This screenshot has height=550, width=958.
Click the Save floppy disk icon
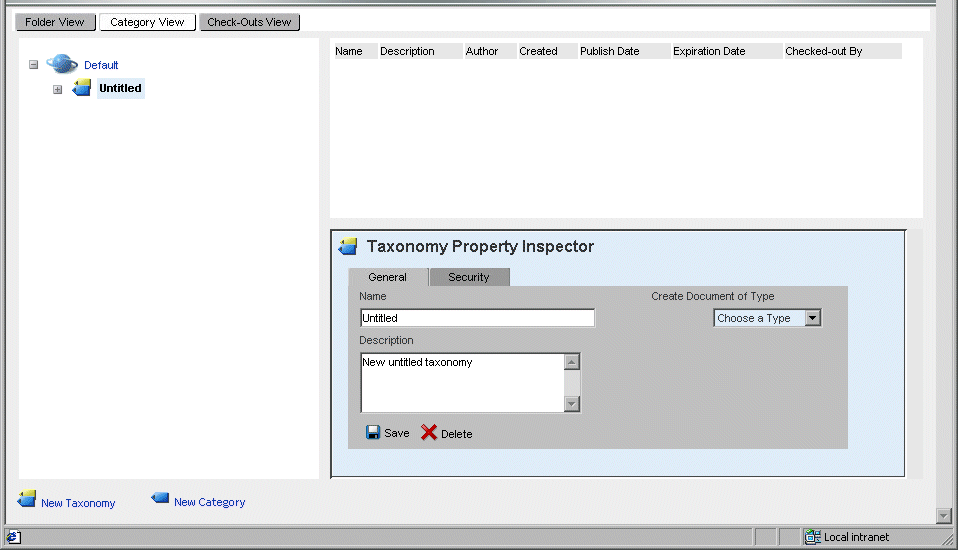[373, 433]
